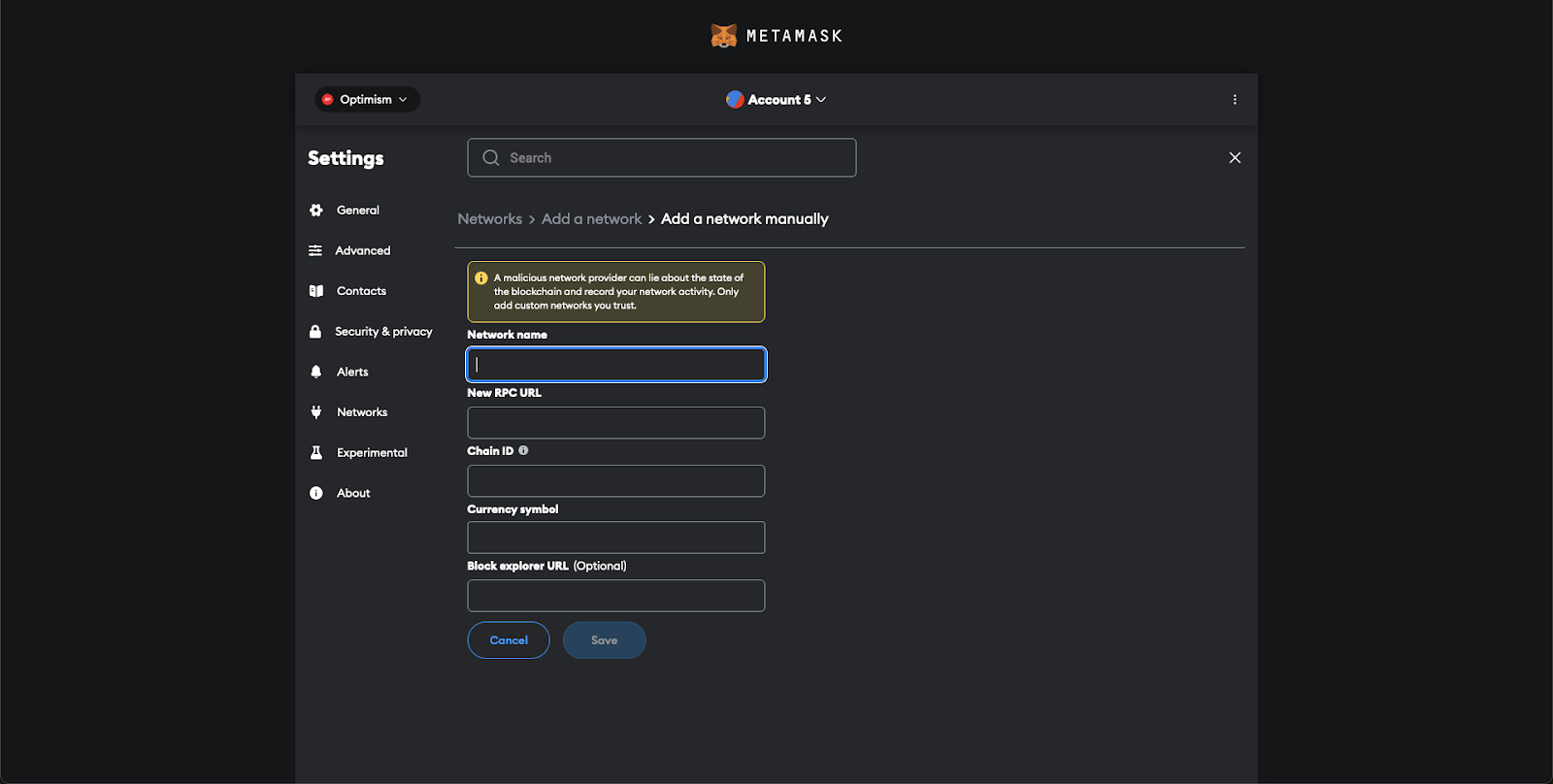Click the Cancel button
This screenshot has width=1553, height=784.
(x=509, y=640)
